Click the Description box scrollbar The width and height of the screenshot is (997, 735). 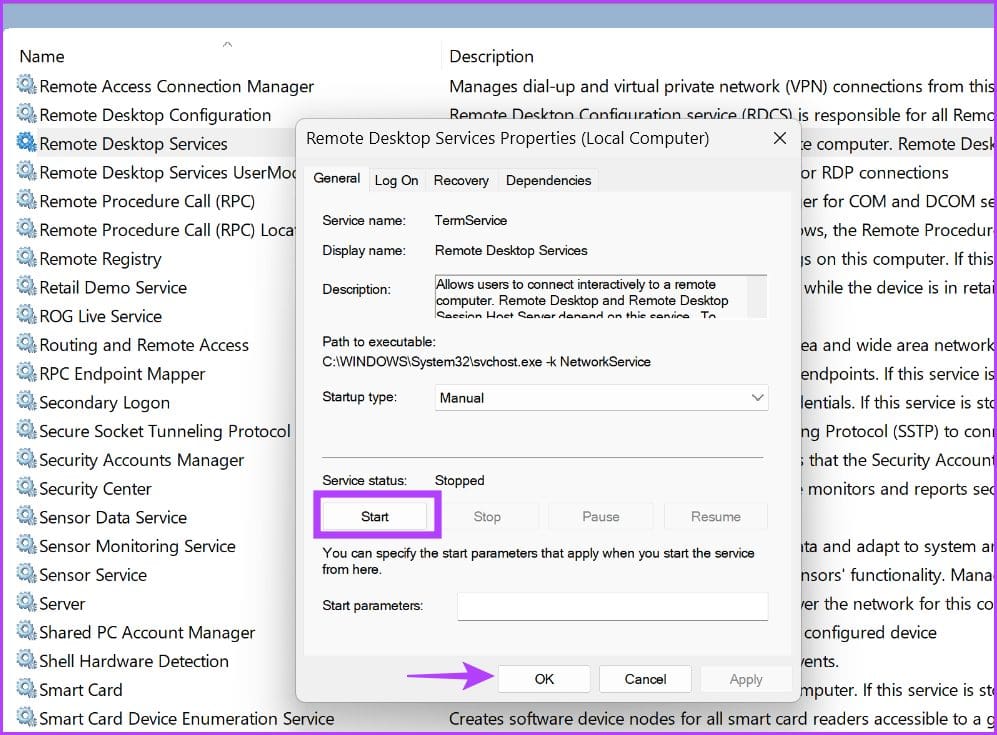point(757,296)
